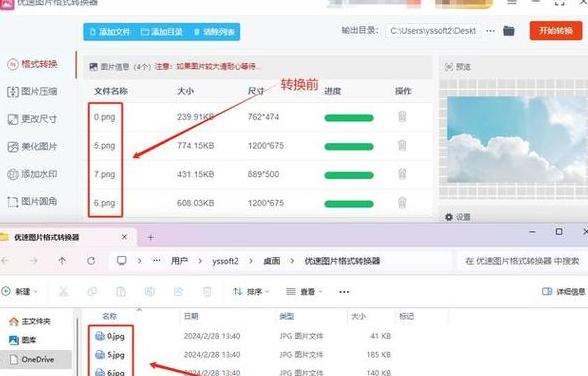Open the output folder icon next to the path

[x=508, y=31]
